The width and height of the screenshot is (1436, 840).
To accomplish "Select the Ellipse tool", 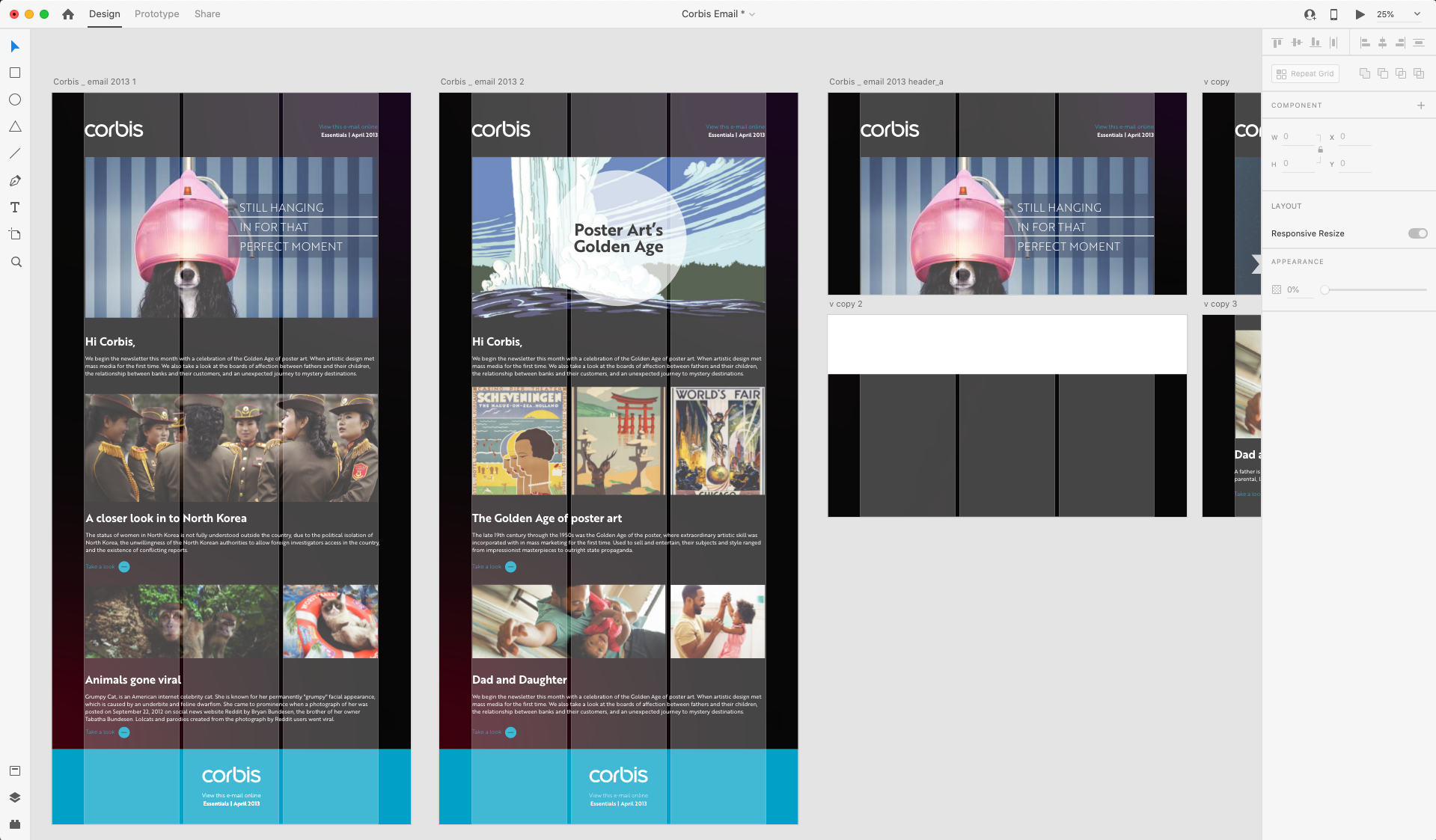I will tap(15, 99).
